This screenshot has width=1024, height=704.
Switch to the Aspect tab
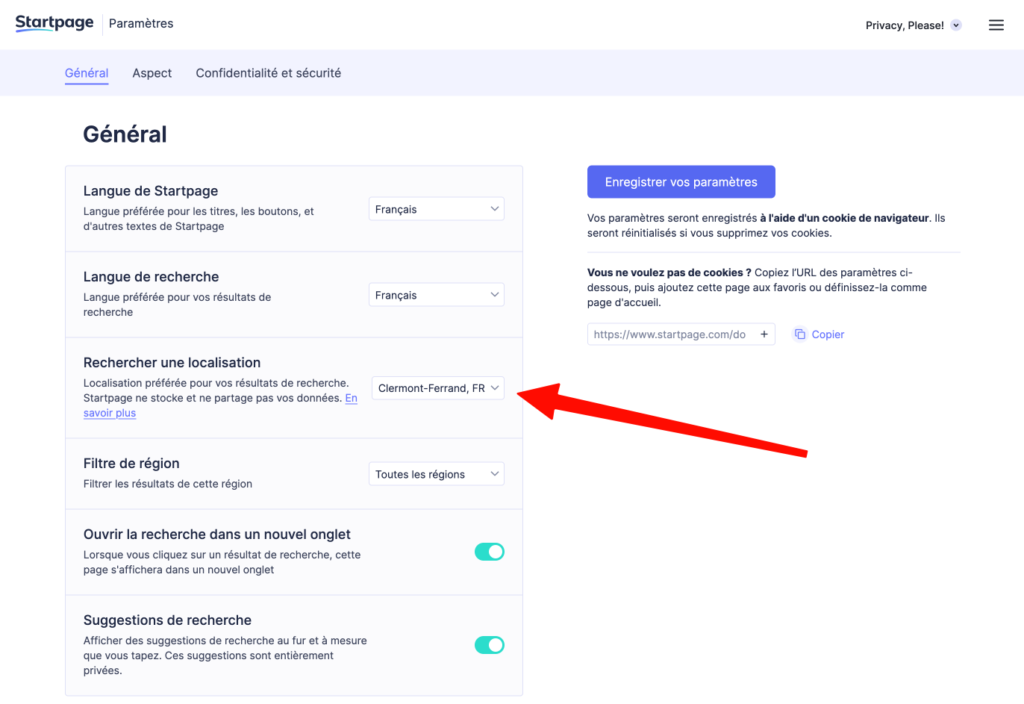click(152, 73)
